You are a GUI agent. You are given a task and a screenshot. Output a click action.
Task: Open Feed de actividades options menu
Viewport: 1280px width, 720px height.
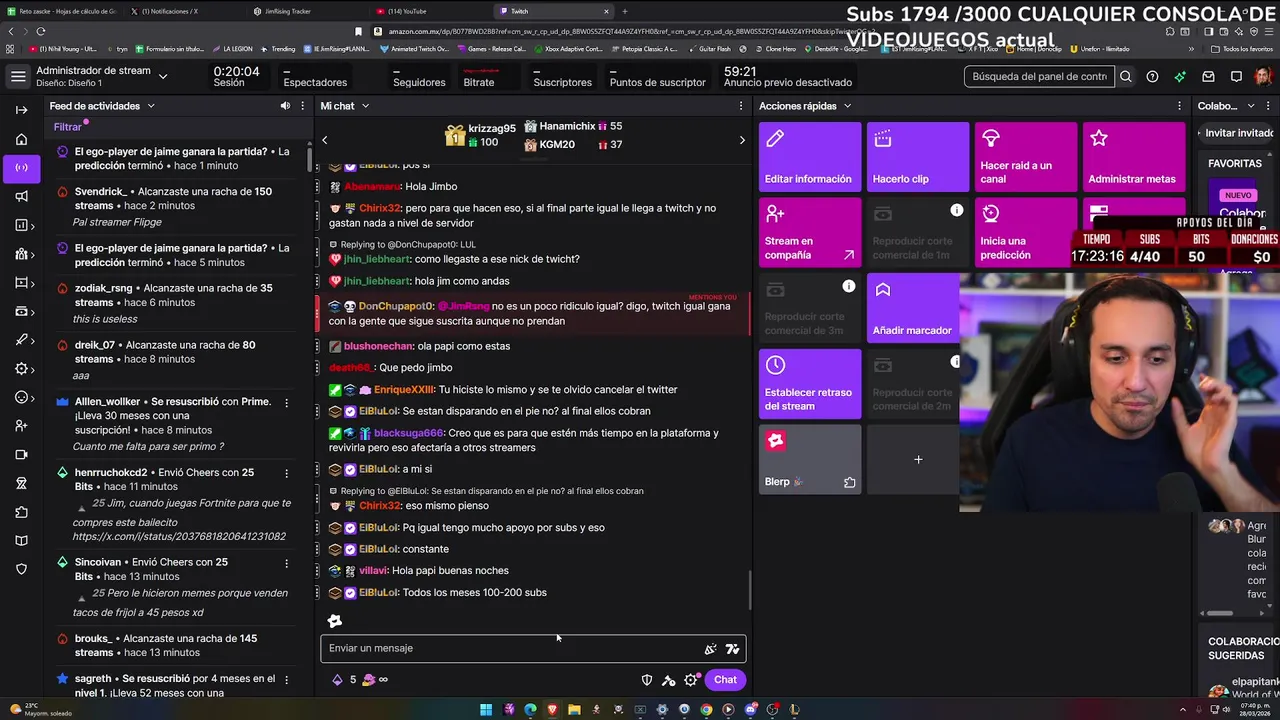(x=302, y=106)
